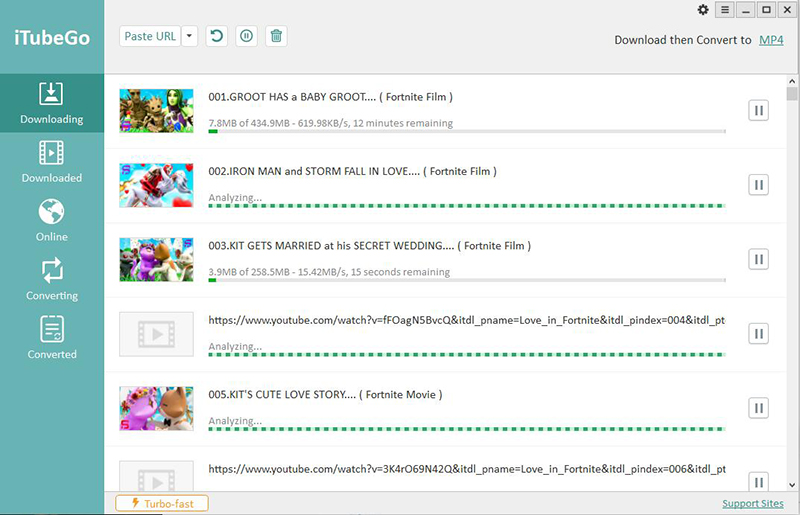
Task: Pause the pindex=006 URL download
Action: coord(759,482)
